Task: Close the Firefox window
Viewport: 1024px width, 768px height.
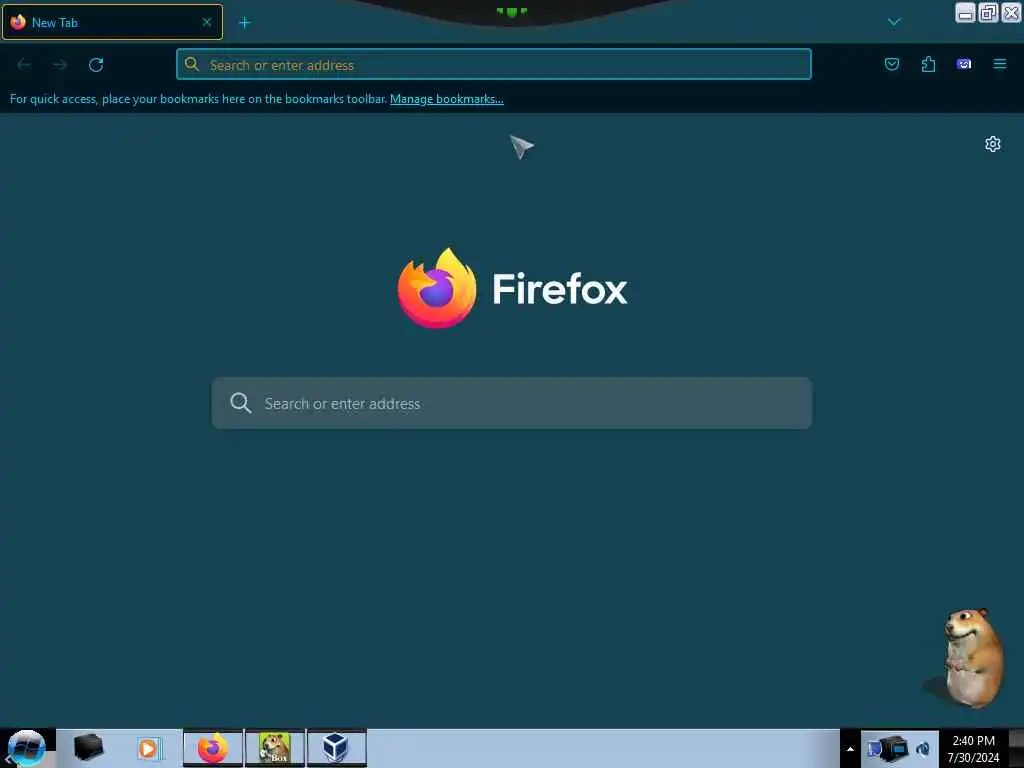Action: [1011, 12]
